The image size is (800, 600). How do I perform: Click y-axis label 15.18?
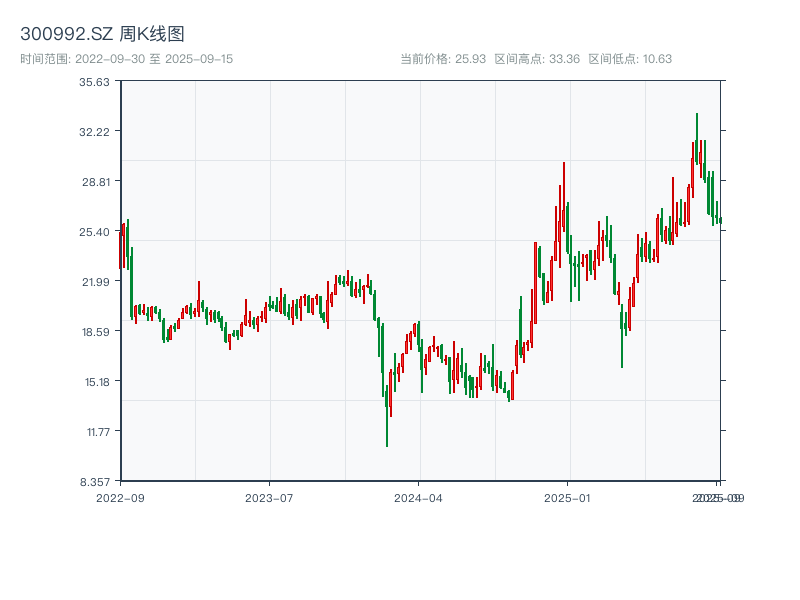pyautogui.click(x=97, y=382)
